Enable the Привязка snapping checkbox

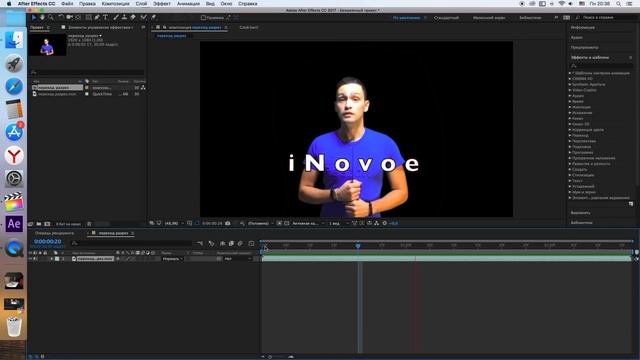tap(203, 18)
